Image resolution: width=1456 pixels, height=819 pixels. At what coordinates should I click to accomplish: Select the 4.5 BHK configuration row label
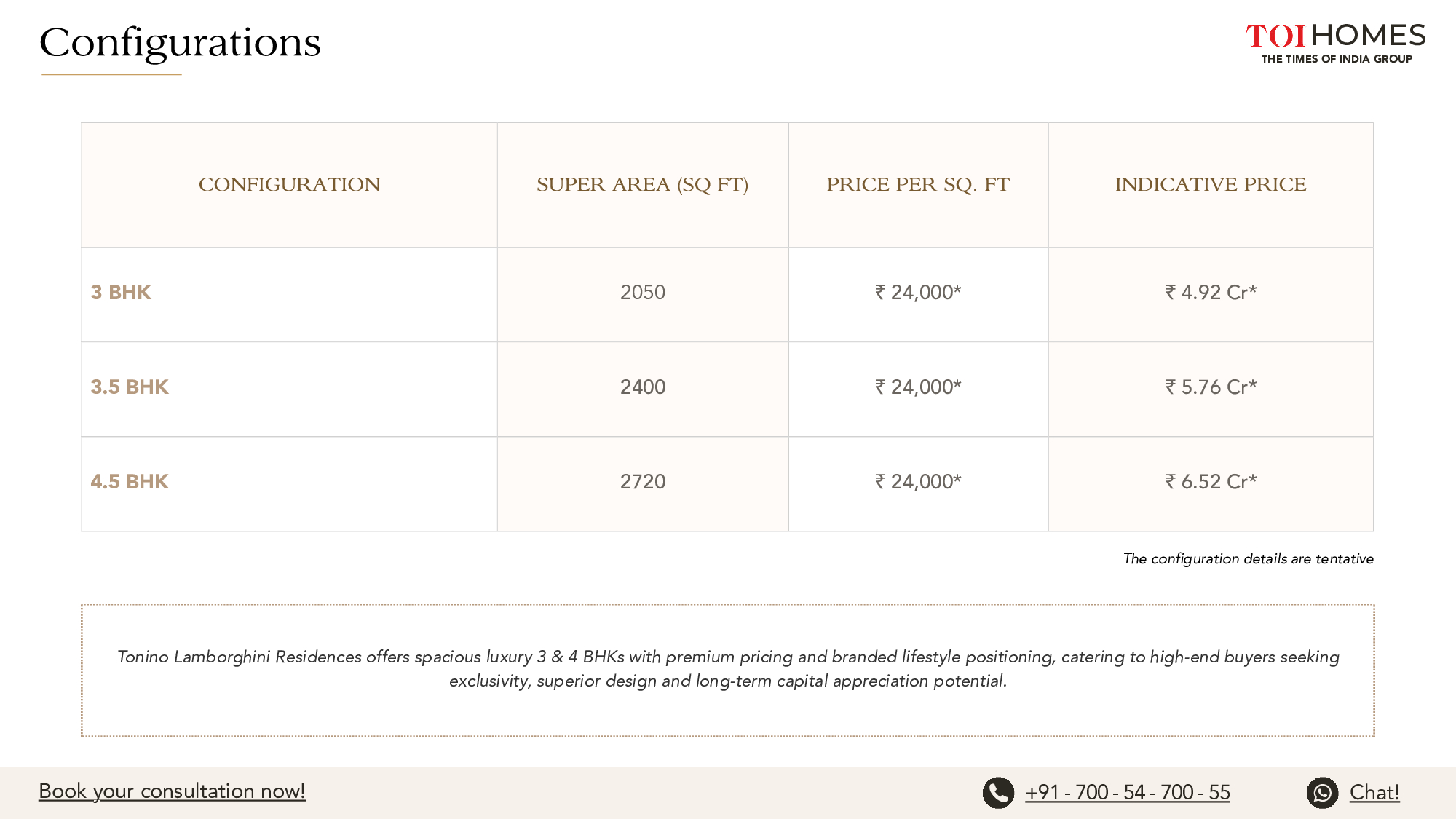(130, 482)
